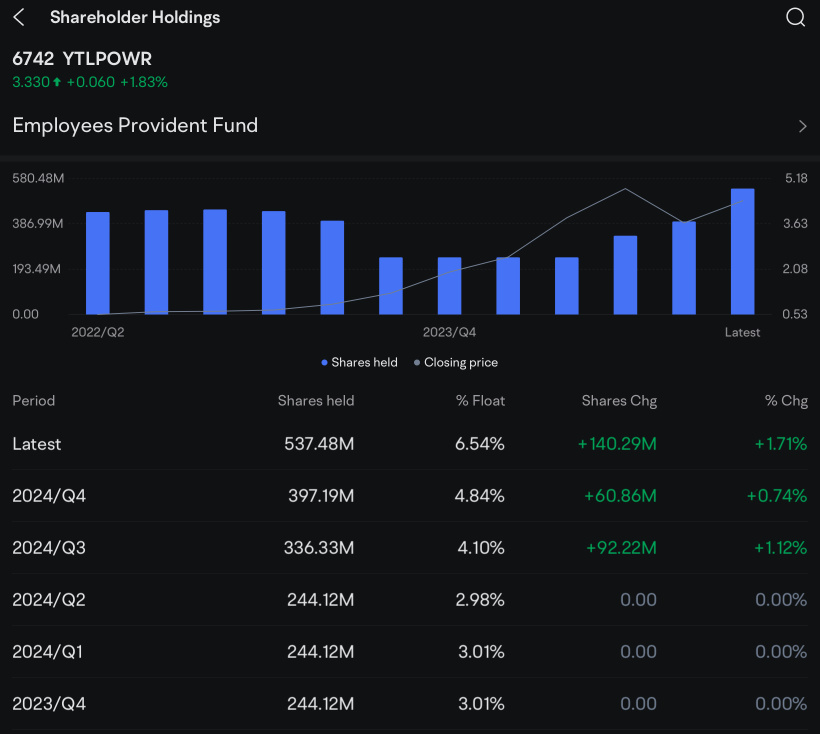The image size is (820, 734).
Task: Click the 4.10% float value
Action: (481, 547)
